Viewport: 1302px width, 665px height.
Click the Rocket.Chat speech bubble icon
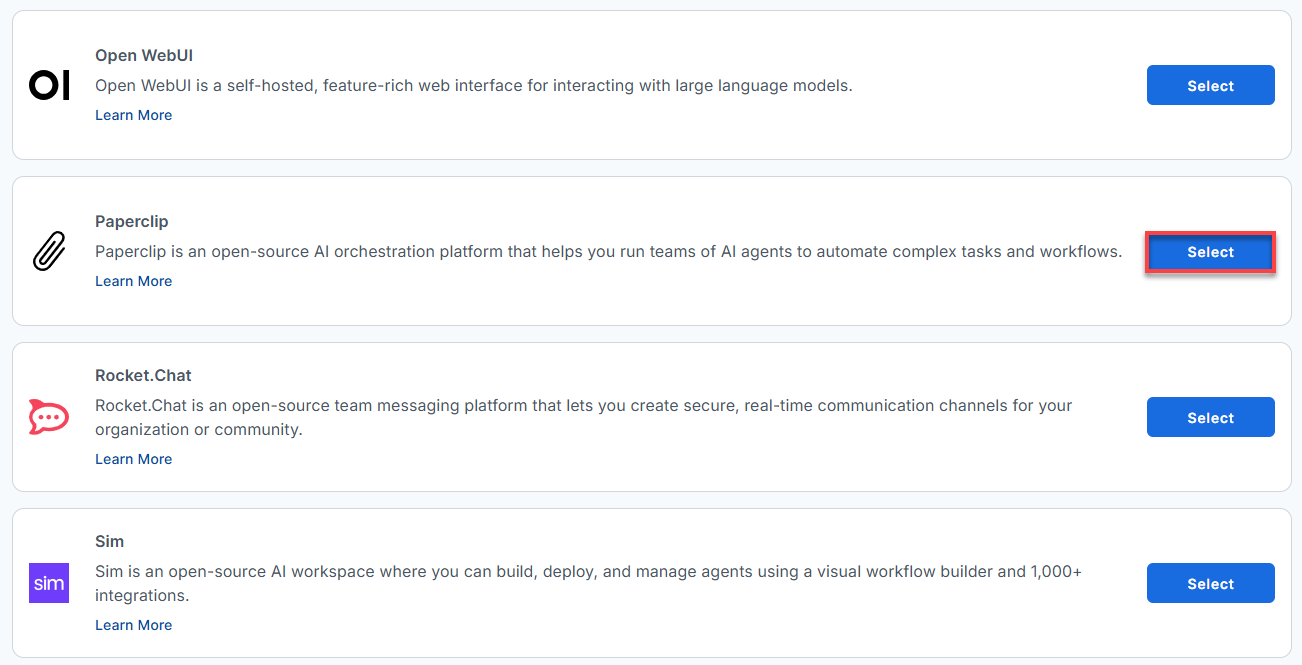pyautogui.click(x=49, y=417)
